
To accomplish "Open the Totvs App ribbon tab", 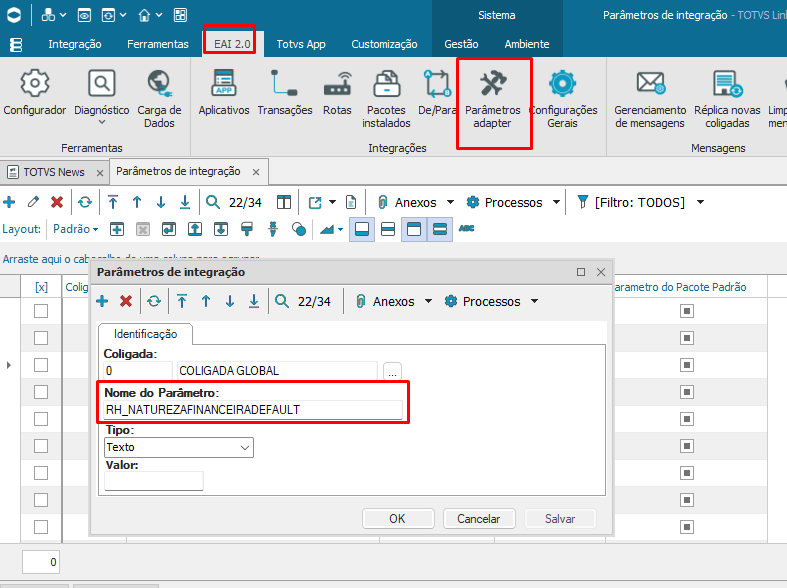I will coord(301,44).
